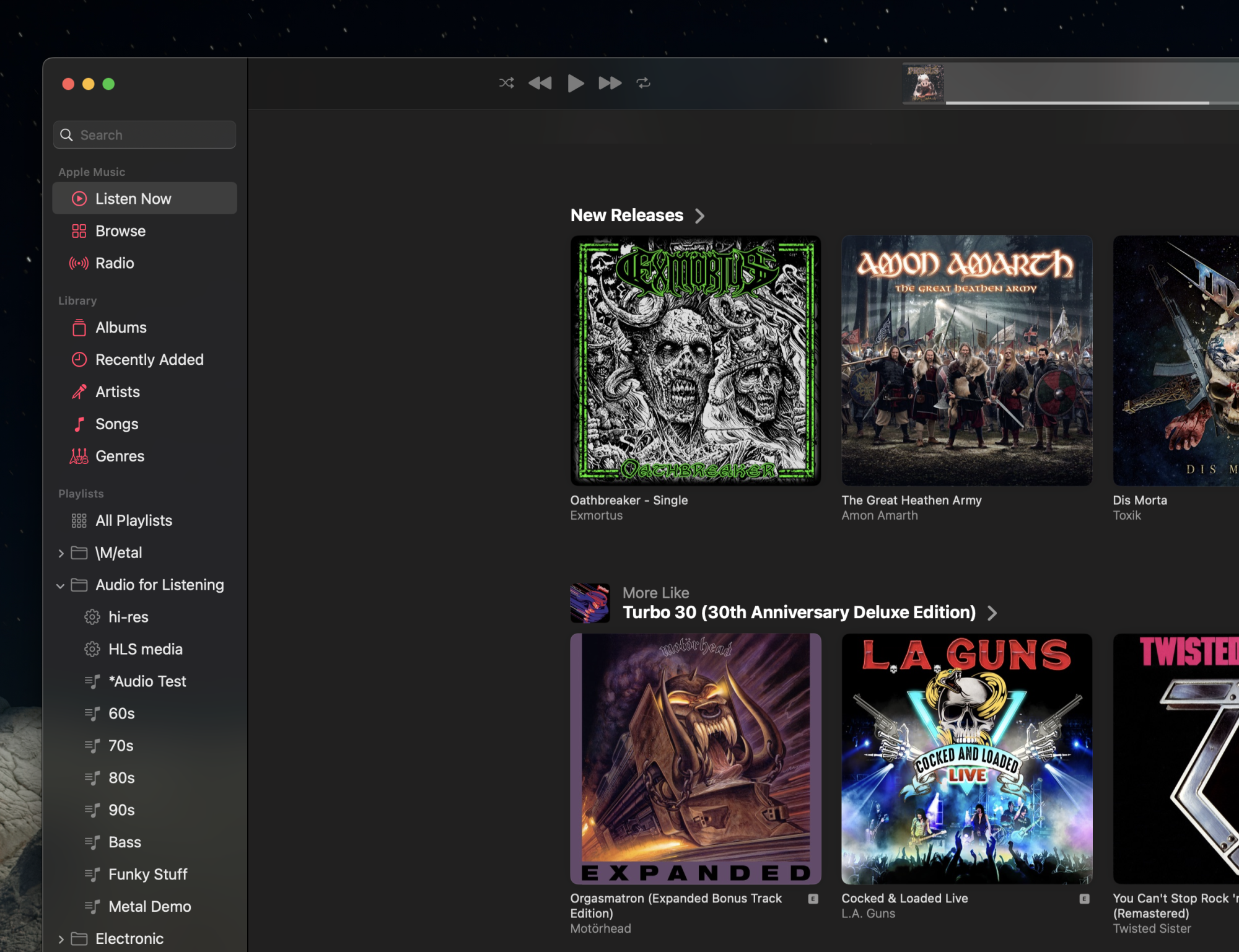
Task: Open the 60s playlist
Action: pyautogui.click(x=145, y=714)
